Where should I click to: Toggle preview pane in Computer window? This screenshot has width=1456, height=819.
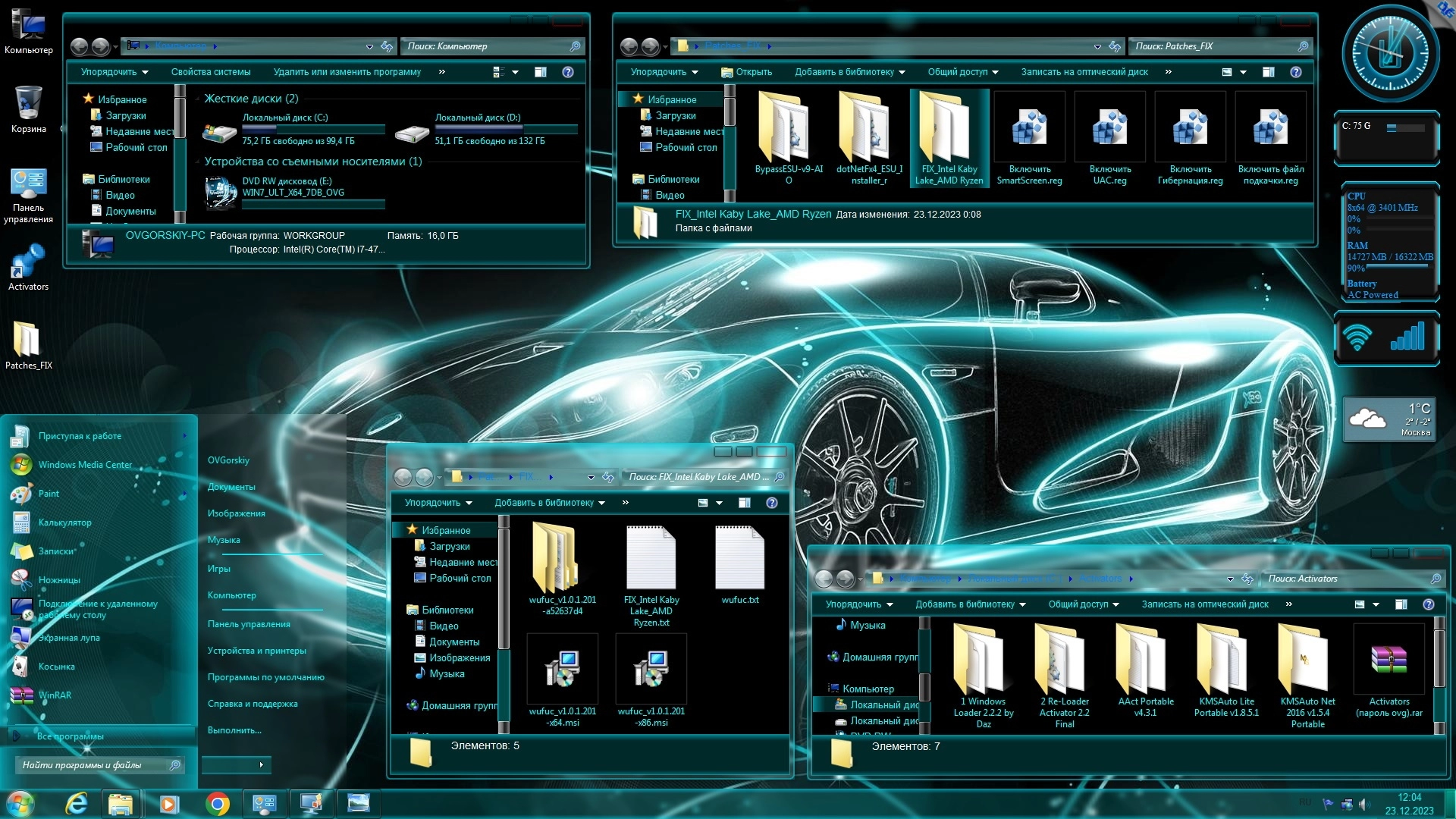(x=541, y=72)
